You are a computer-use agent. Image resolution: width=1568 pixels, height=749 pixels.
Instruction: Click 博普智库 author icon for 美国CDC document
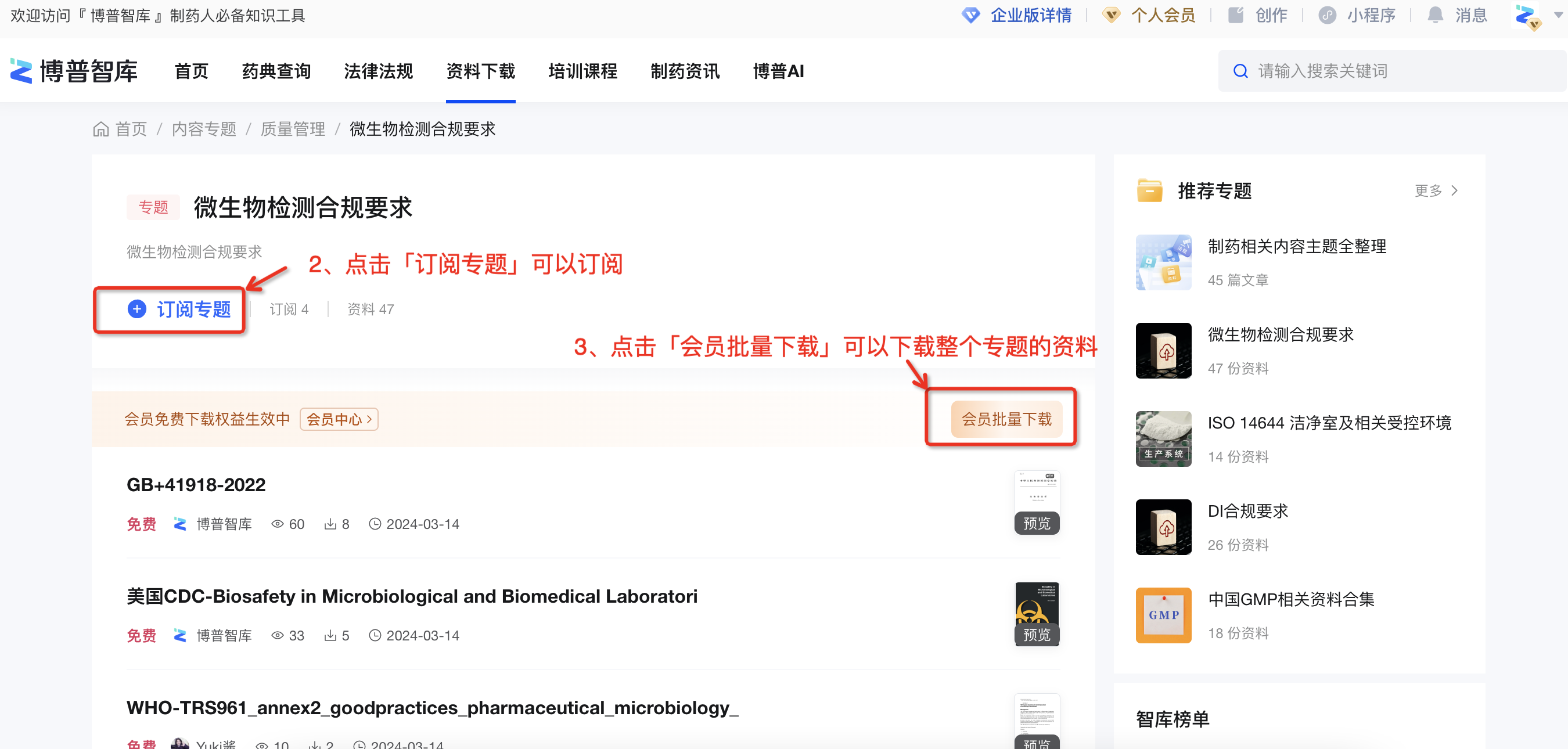click(x=179, y=635)
